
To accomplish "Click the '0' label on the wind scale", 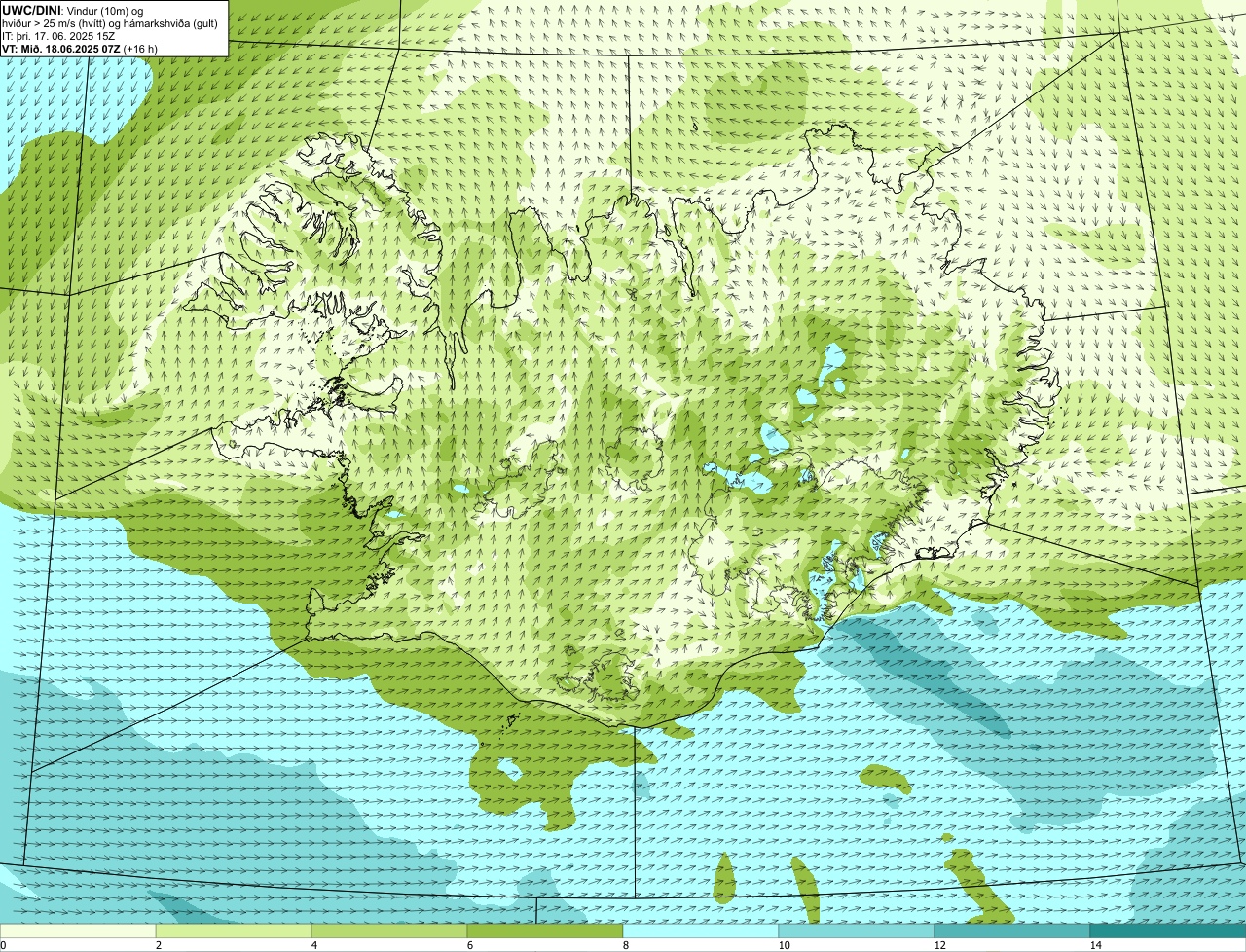I will coord(3,945).
